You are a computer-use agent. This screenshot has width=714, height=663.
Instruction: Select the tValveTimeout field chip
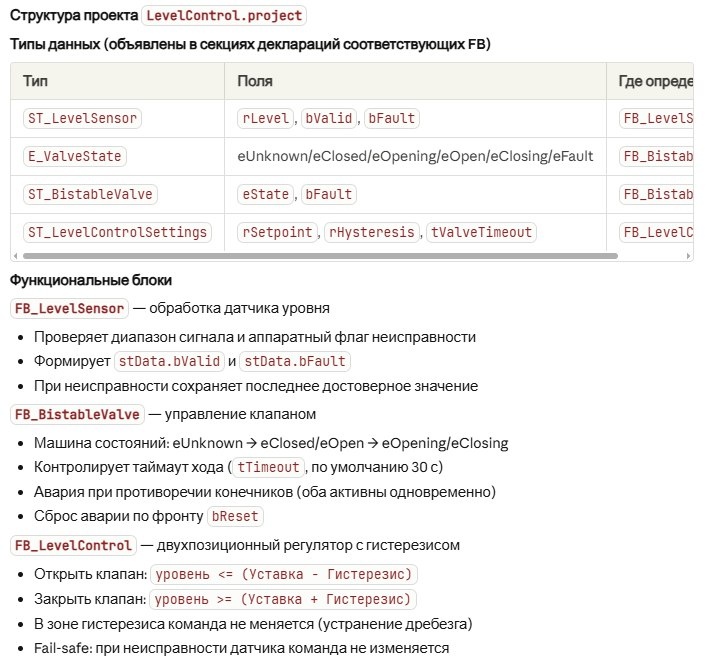(x=481, y=232)
